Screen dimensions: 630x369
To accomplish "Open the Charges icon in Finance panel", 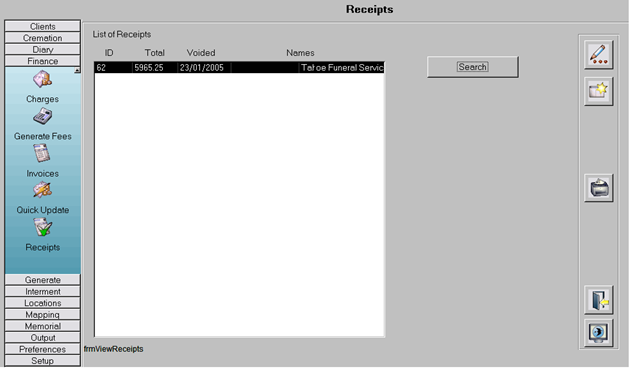I will pyautogui.click(x=42, y=79).
